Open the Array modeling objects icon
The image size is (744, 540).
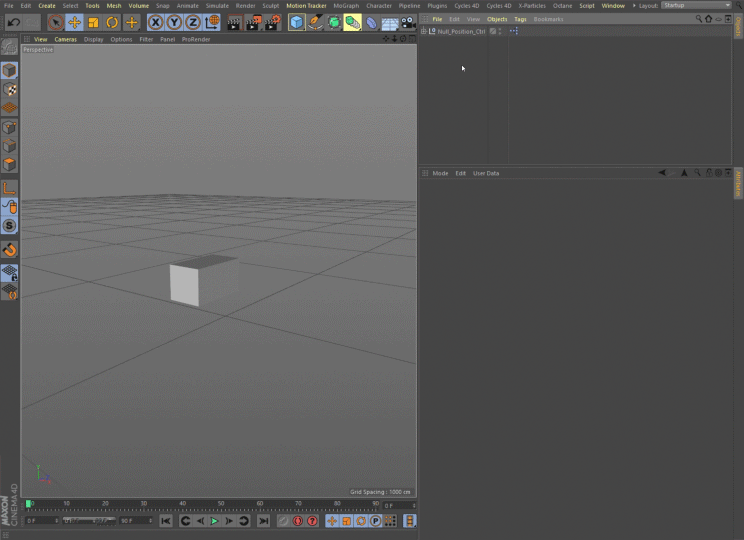click(353, 22)
